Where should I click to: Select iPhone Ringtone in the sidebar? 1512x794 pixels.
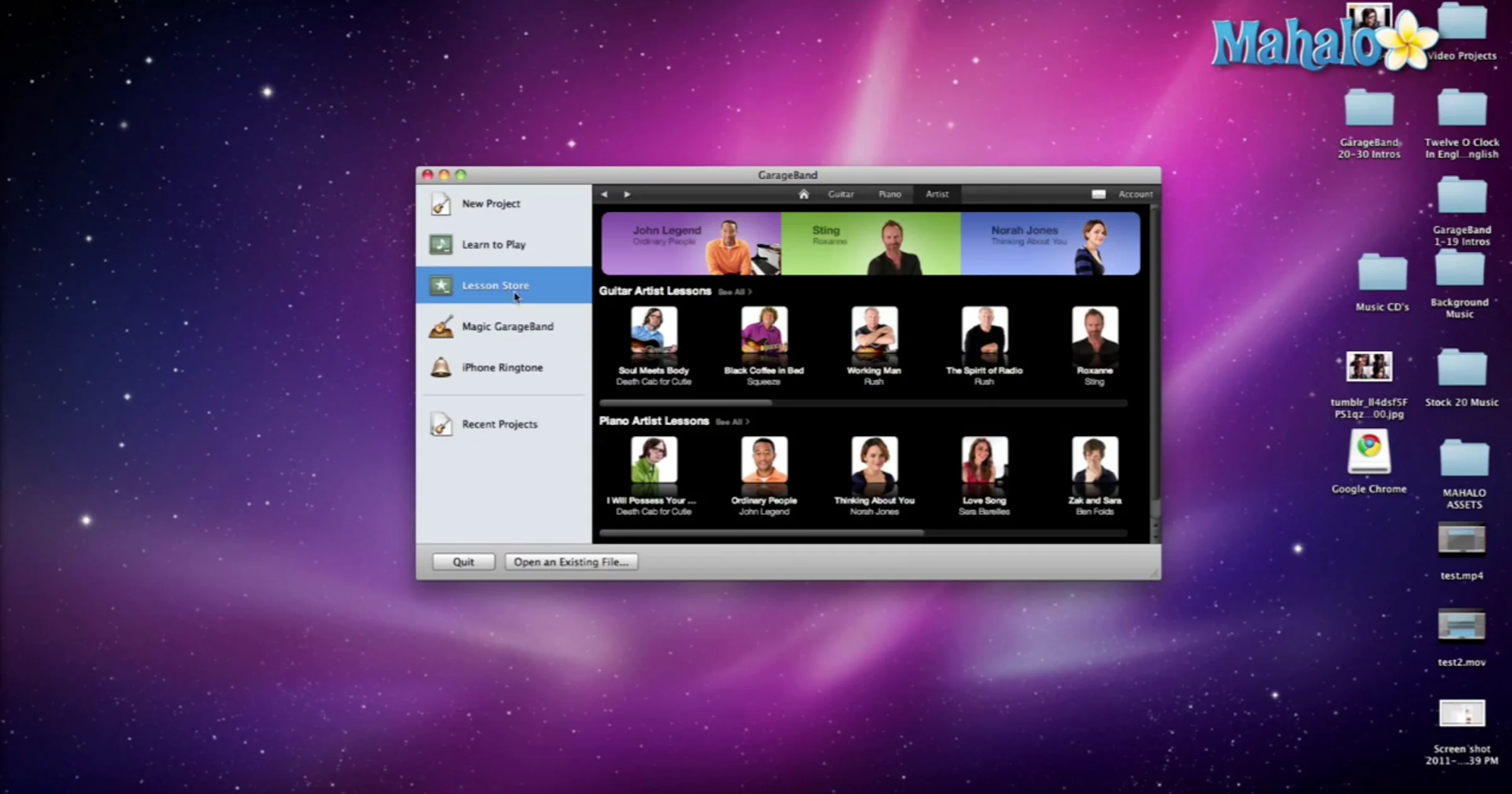(x=504, y=367)
